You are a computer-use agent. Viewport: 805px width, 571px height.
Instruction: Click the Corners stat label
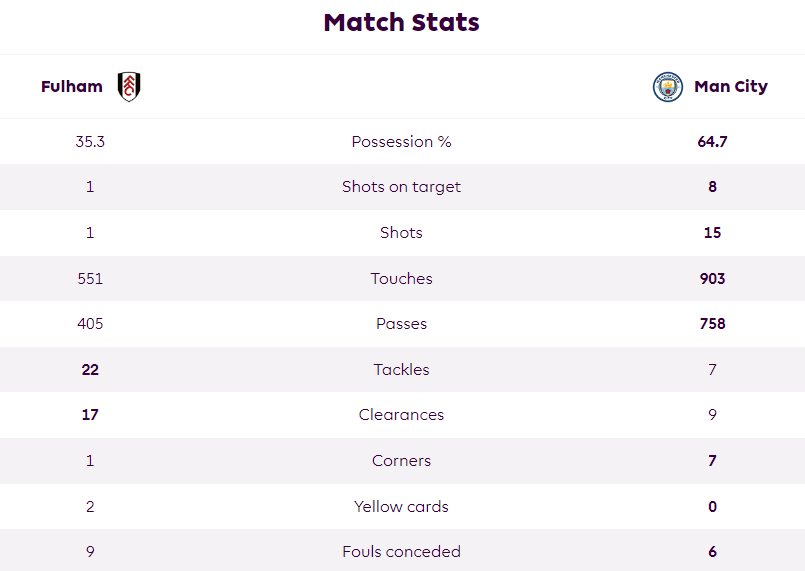[401, 461]
